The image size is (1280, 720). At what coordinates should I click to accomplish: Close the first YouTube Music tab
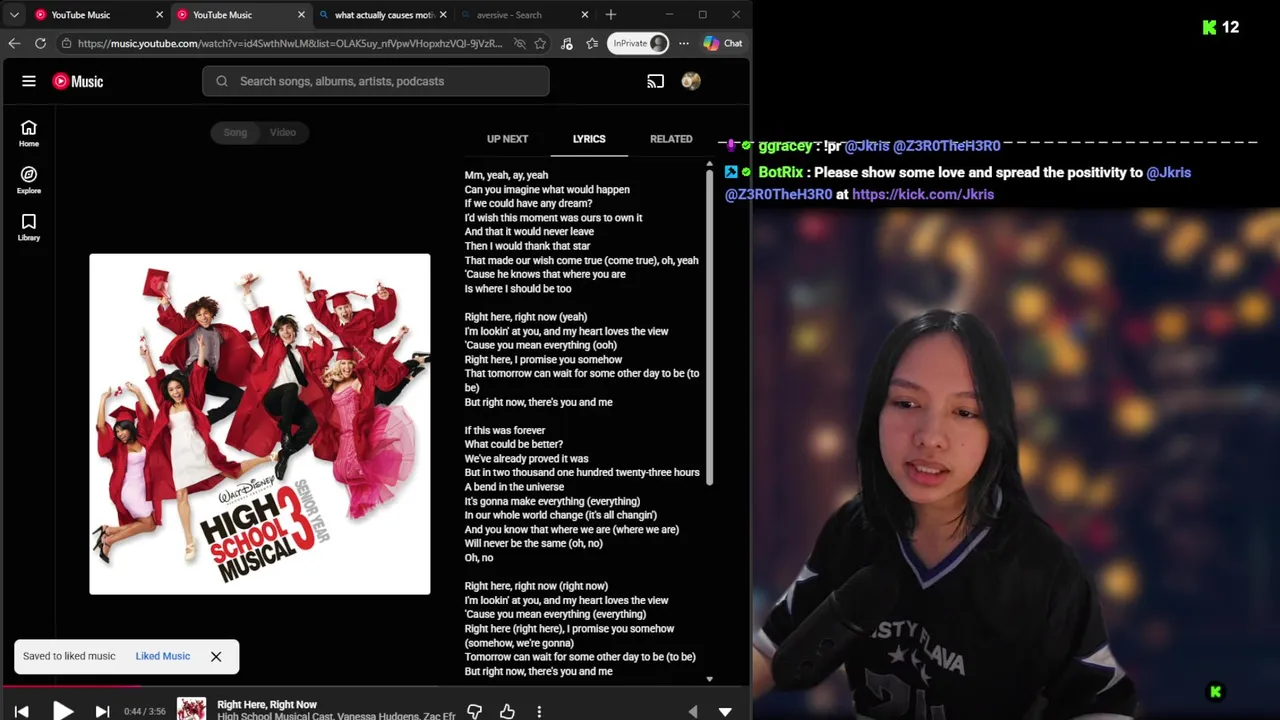coord(159,15)
